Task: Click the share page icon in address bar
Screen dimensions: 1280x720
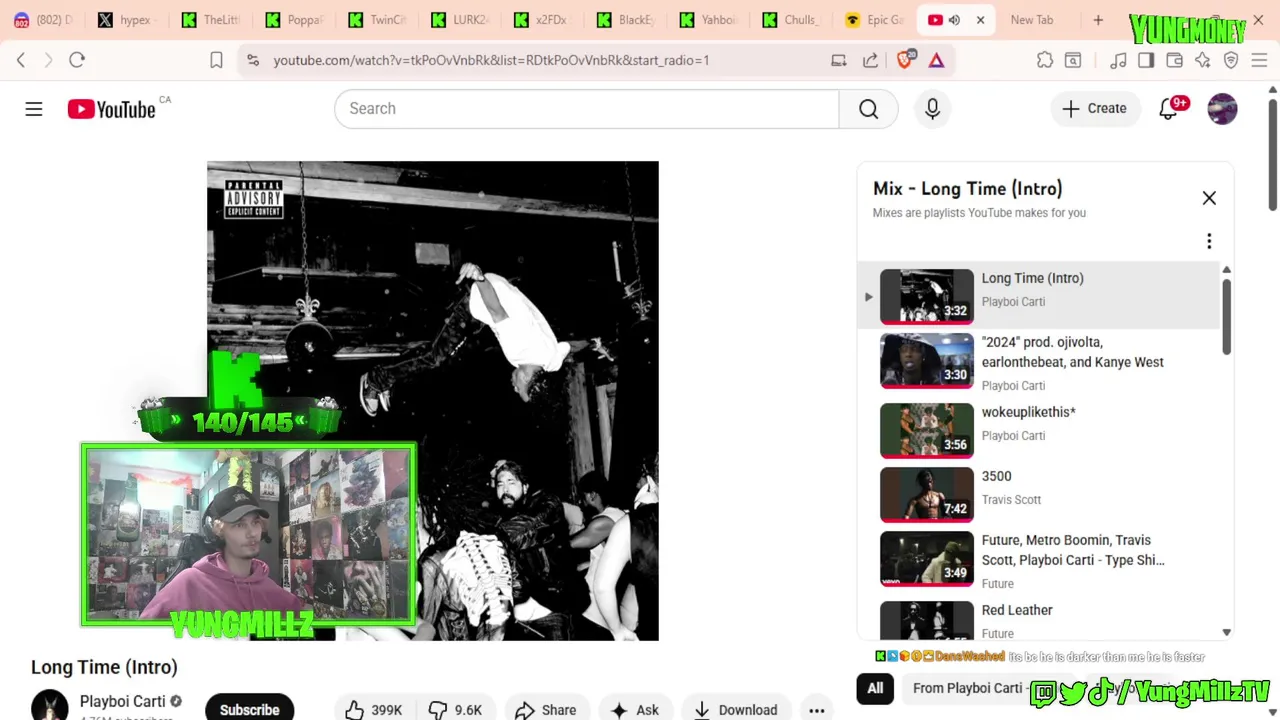Action: (871, 60)
